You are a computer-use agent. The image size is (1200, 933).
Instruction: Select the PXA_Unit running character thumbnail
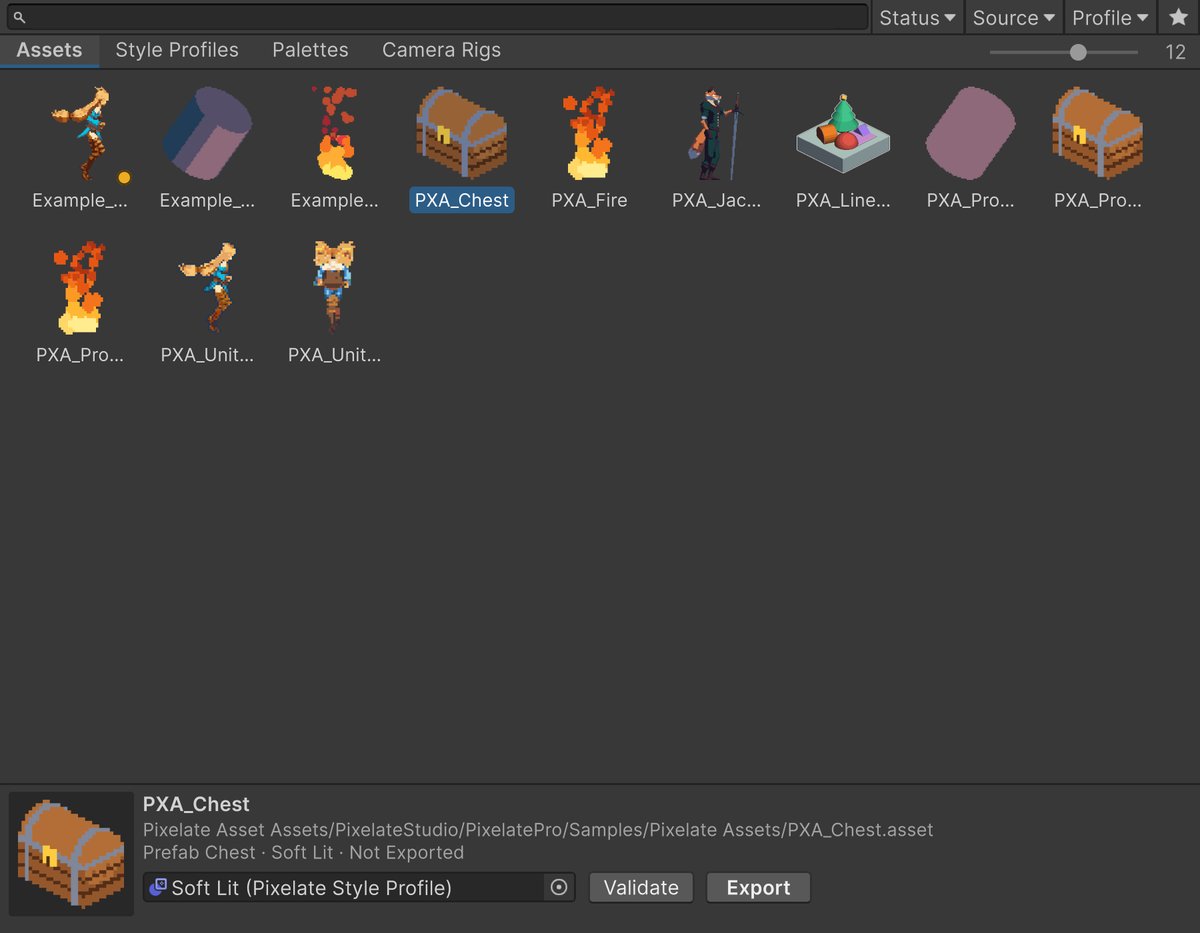(208, 288)
